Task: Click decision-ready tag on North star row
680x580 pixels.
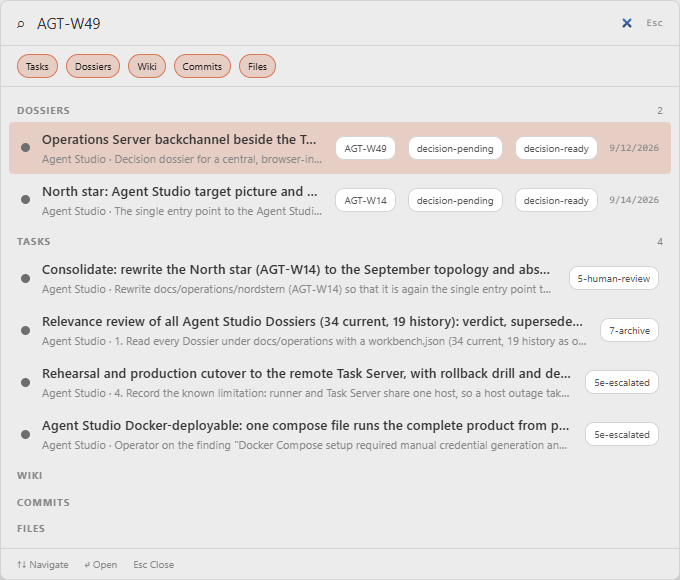Action: click(x=556, y=200)
